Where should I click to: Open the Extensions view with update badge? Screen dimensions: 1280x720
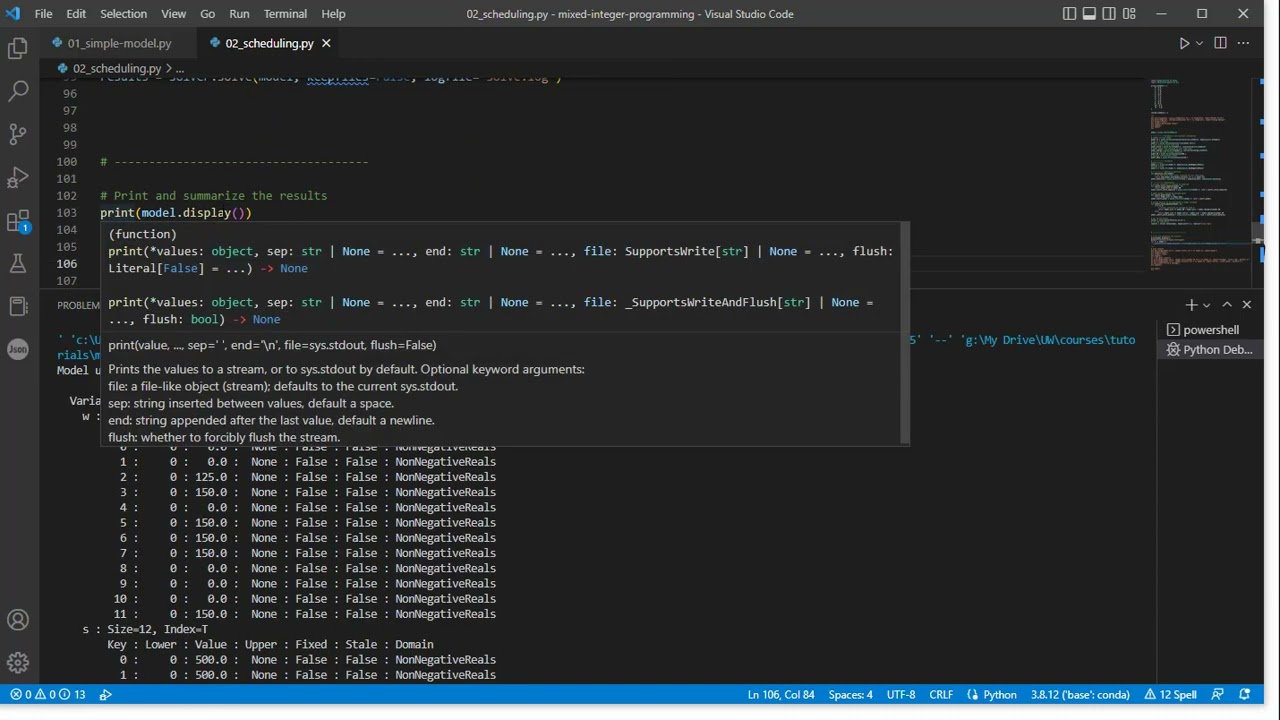pyautogui.click(x=18, y=221)
